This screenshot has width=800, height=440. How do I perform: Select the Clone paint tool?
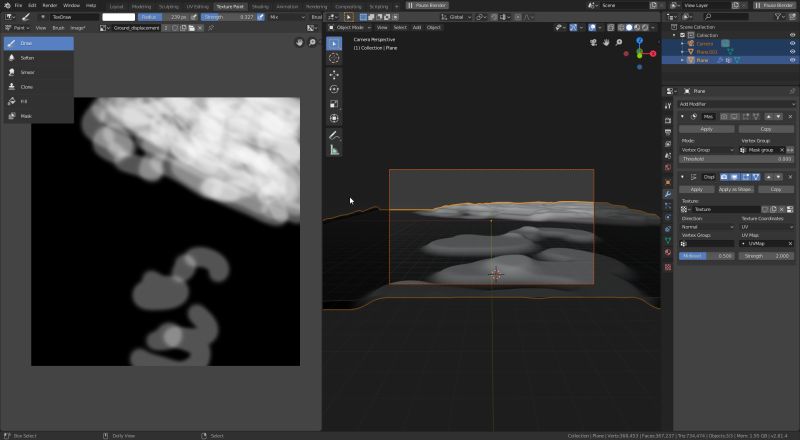point(39,87)
